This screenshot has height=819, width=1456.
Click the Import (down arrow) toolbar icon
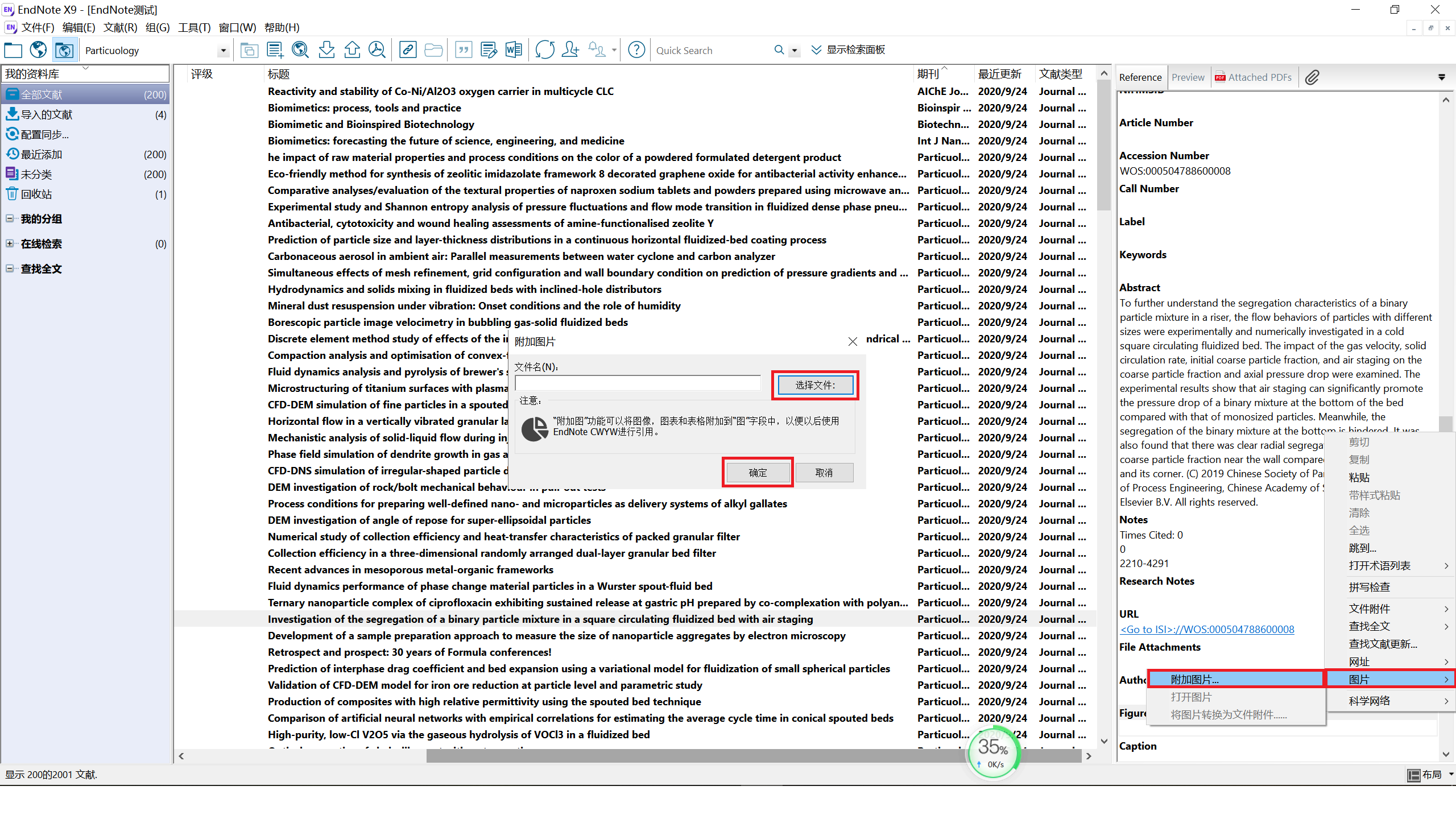tap(326, 50)
